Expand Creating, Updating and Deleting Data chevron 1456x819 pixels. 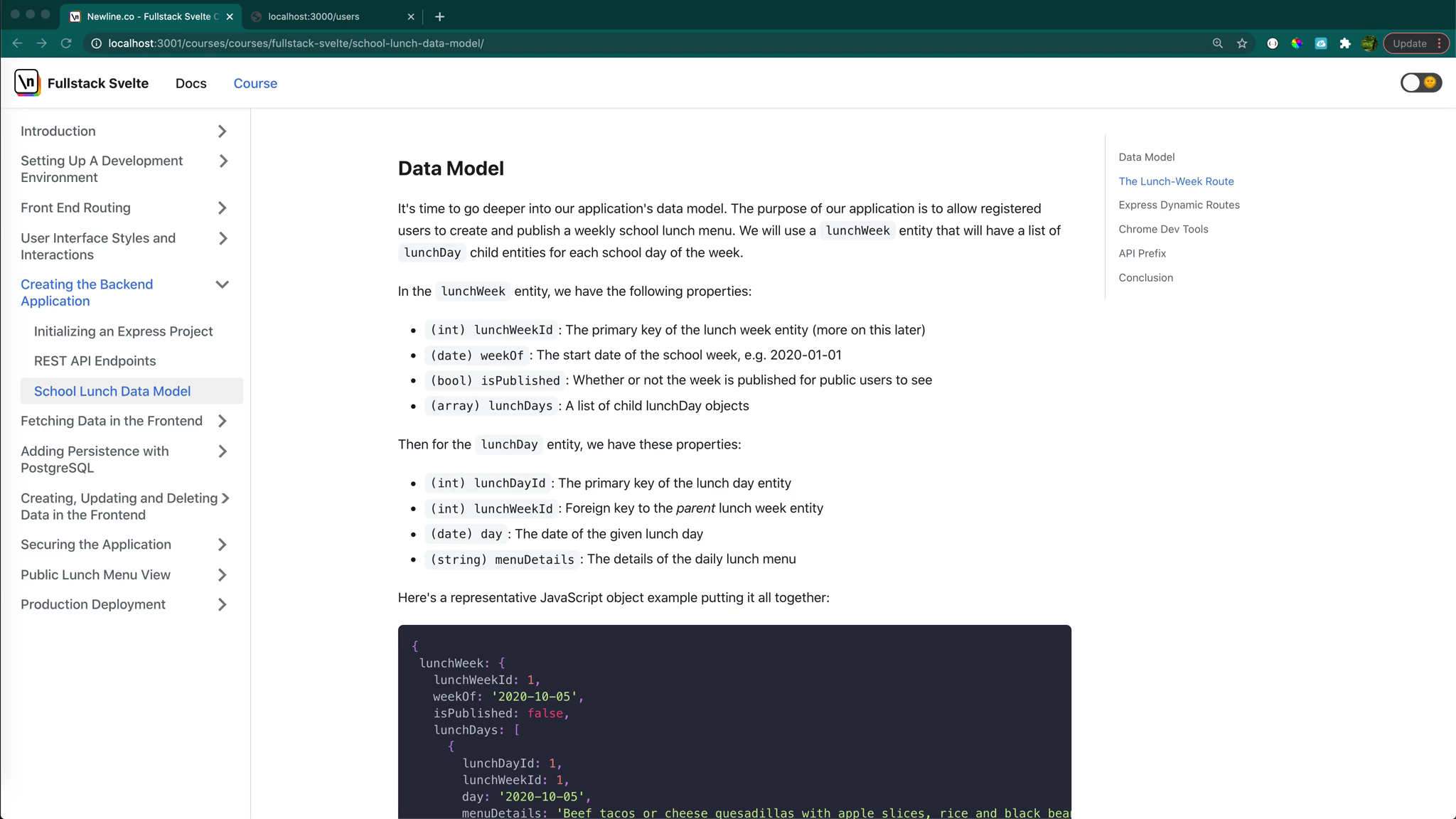click(225, 498)
